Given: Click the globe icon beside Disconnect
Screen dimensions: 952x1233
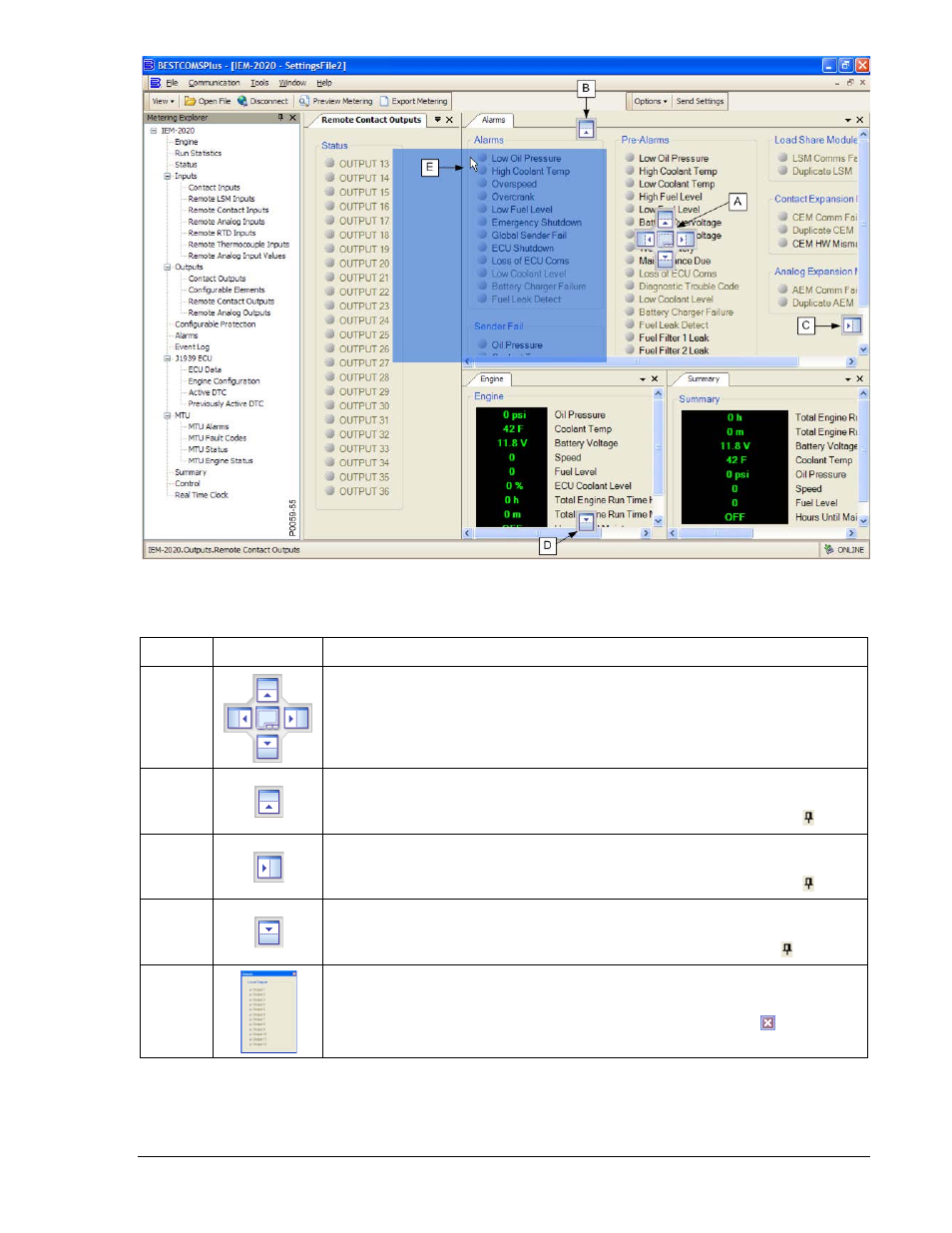Looking at the screenshot, I should click(x=242, y=101).
